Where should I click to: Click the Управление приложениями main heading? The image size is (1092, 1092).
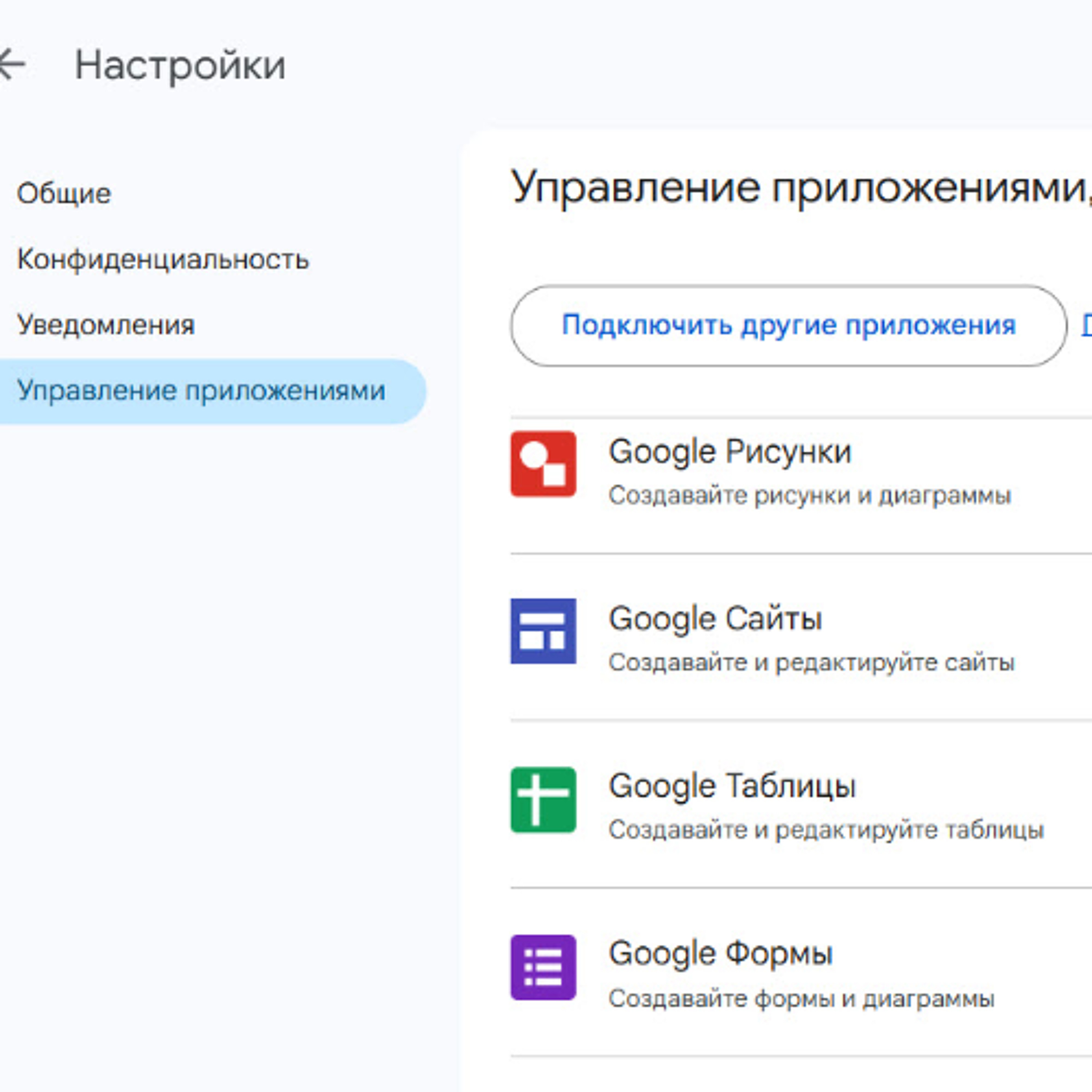click(802, 188)
